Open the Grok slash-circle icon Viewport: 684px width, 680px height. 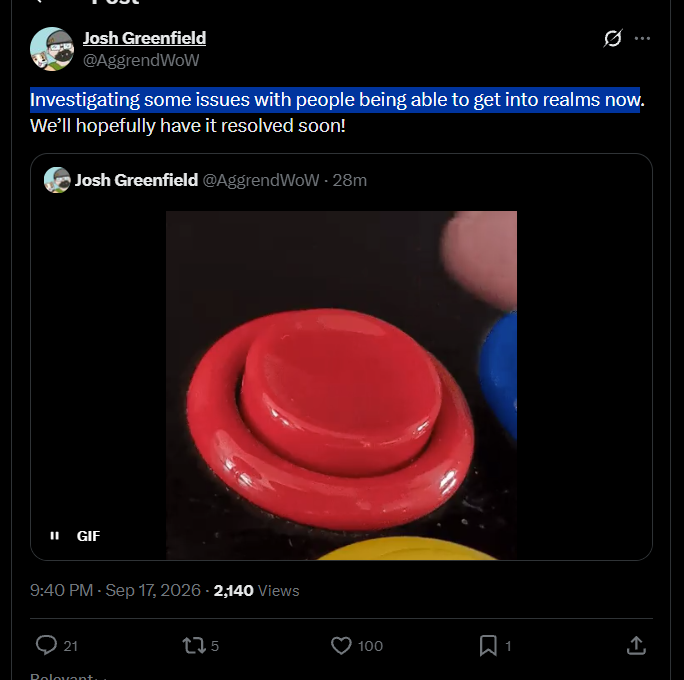pyautogui.click(x=612, y=38)
